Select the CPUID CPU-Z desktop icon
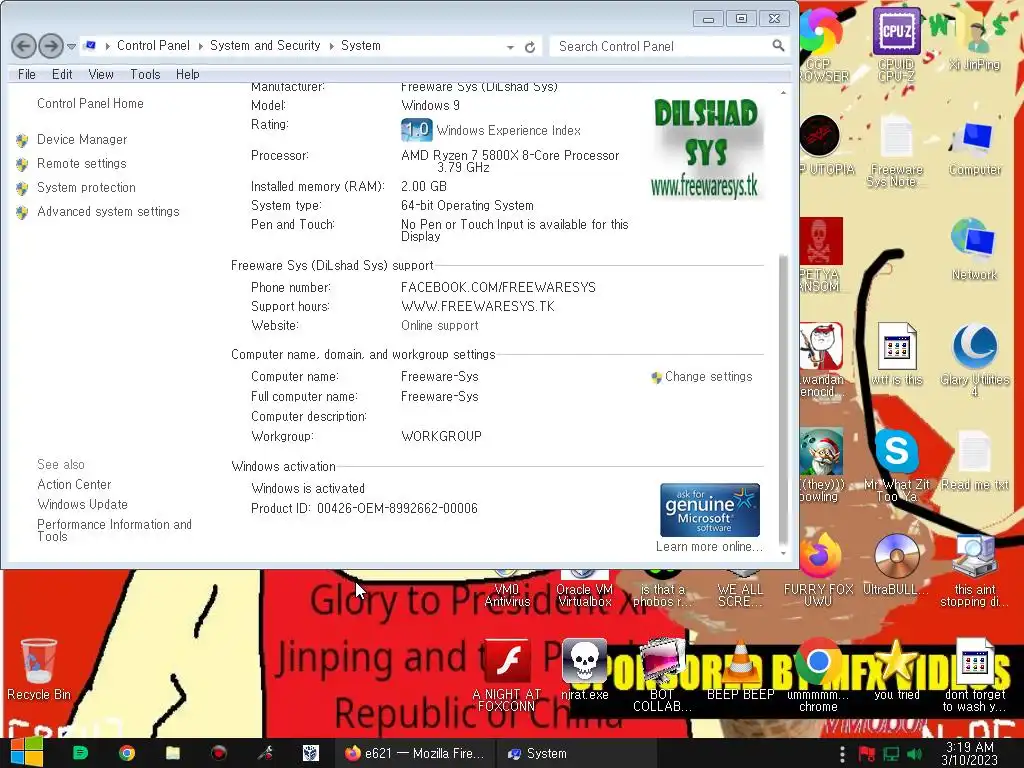The image size is (1024, 768). pos(896,44)
